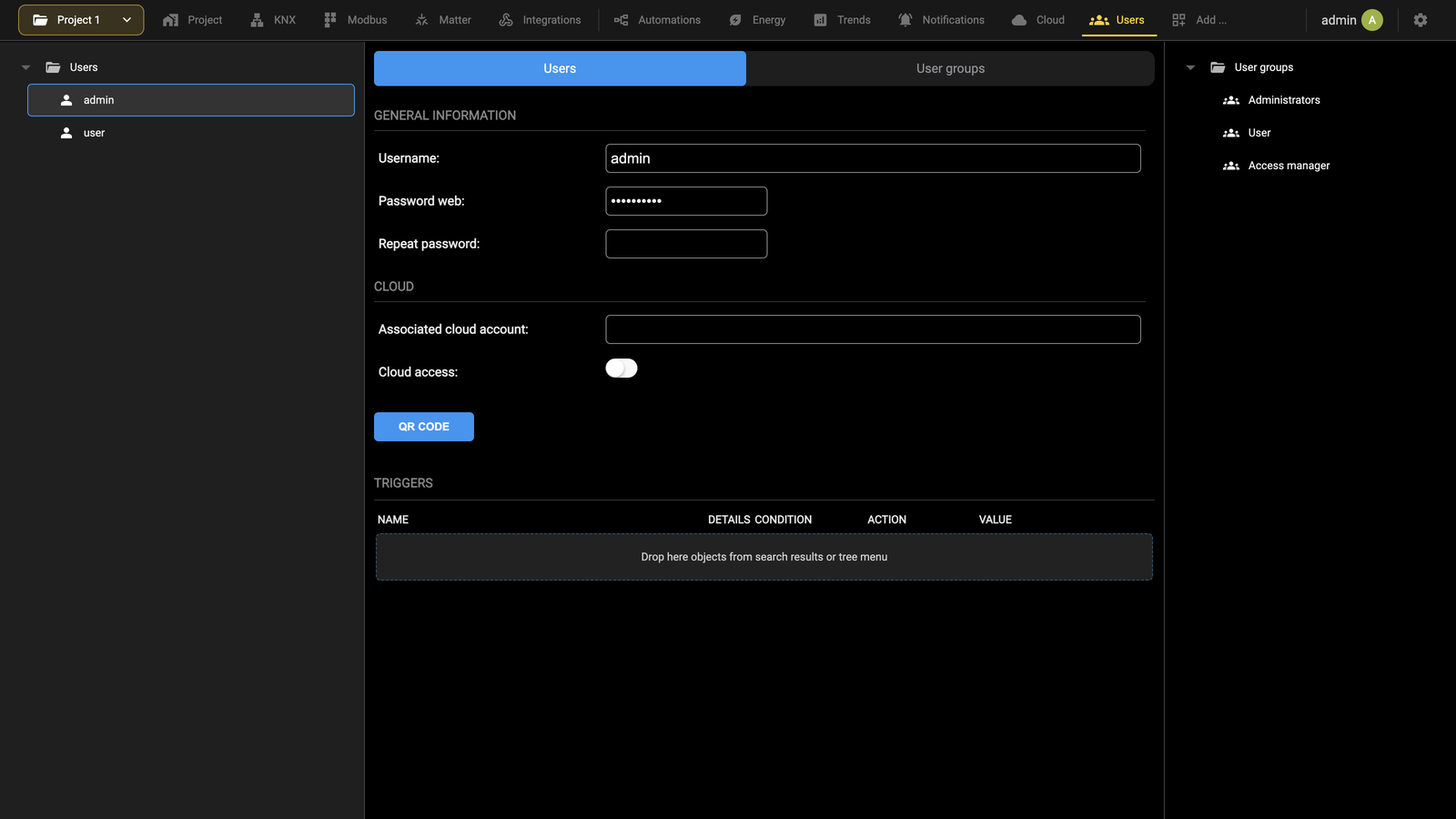This screenshot has width=1456, height=819.
Task: Open the Energy leaf icon
Action: pyautogui.click(x=735, y=20)
